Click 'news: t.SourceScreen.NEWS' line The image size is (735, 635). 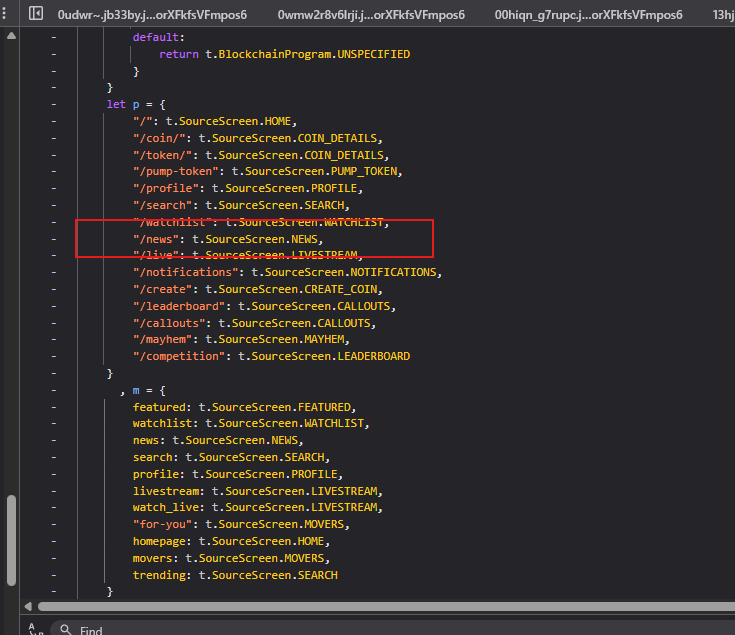[218, 440]
